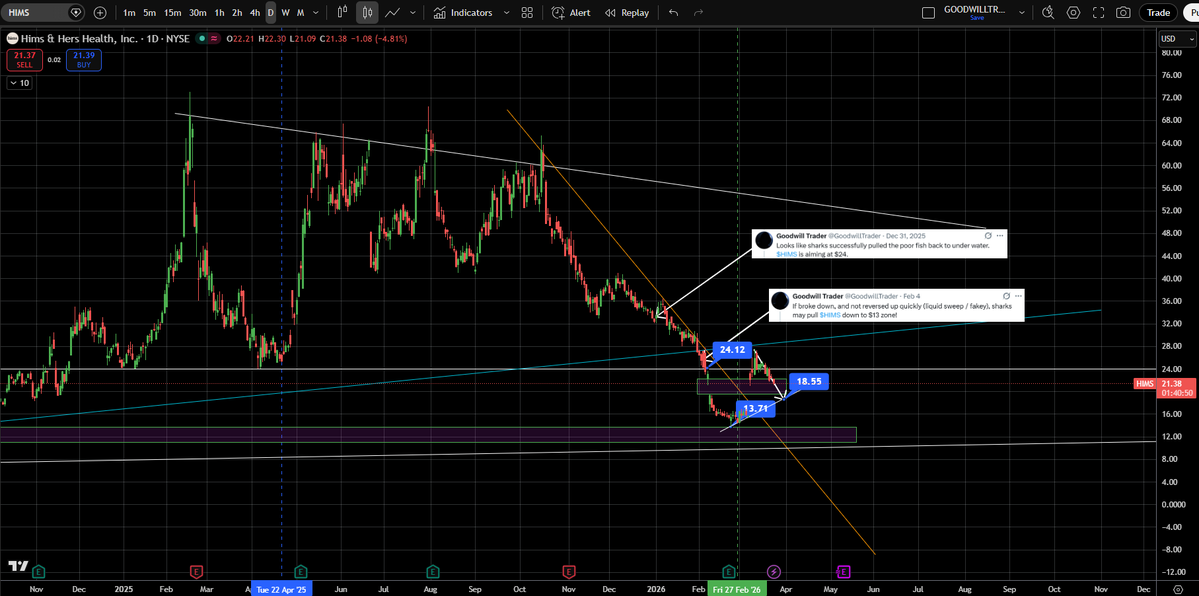
Task: Click the purple lightning event marker
Action: coord(773,571)
